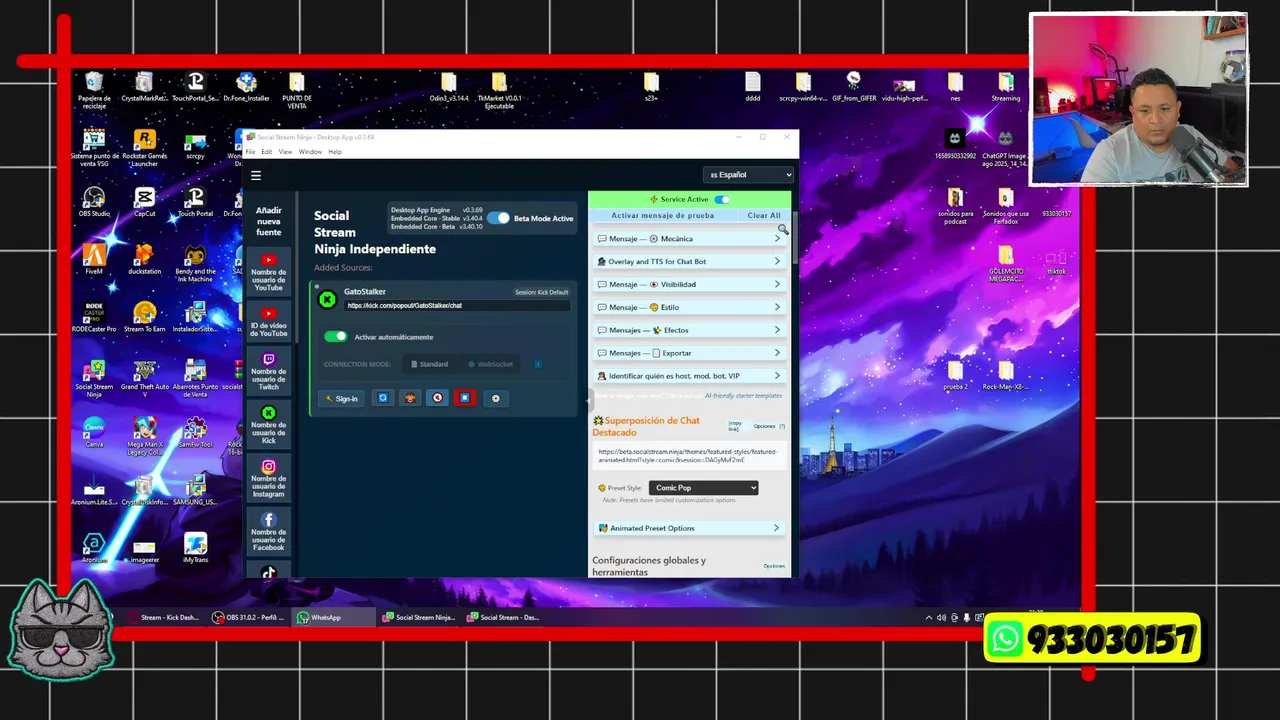Click the settings panel vertical scrollbar
The width and height of the screenshot is (1280, 720).
[795, 236]
